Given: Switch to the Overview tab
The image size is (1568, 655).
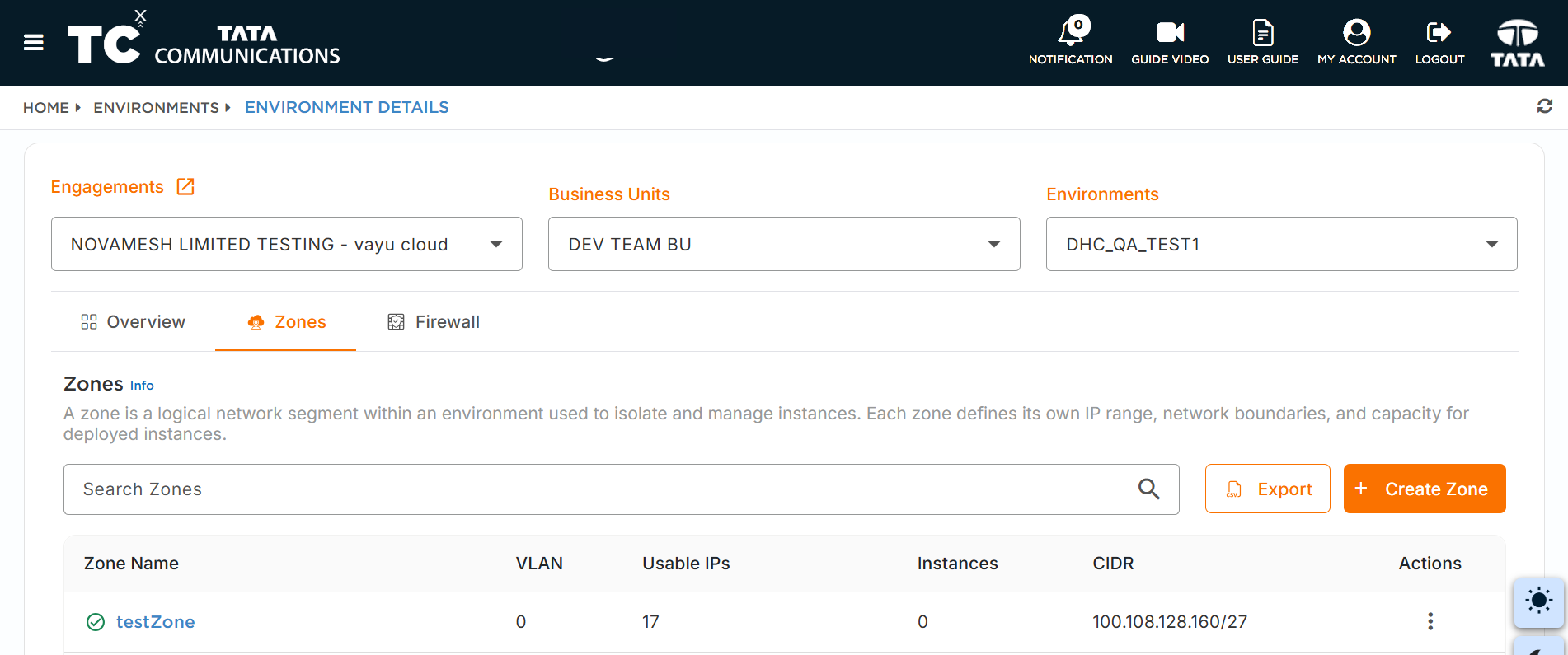Looking at the screenshot, I should point(134,322).
